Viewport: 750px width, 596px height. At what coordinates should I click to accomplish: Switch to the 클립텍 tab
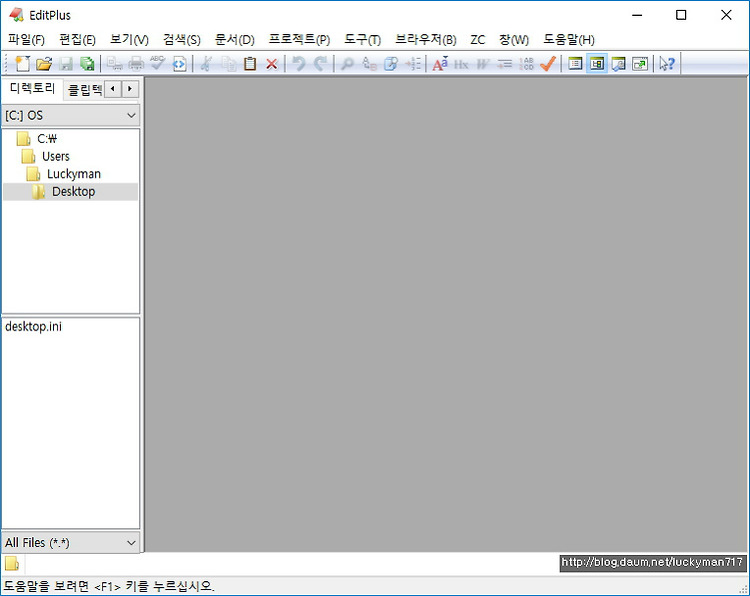pyautogui.click(x=84, y=89)
